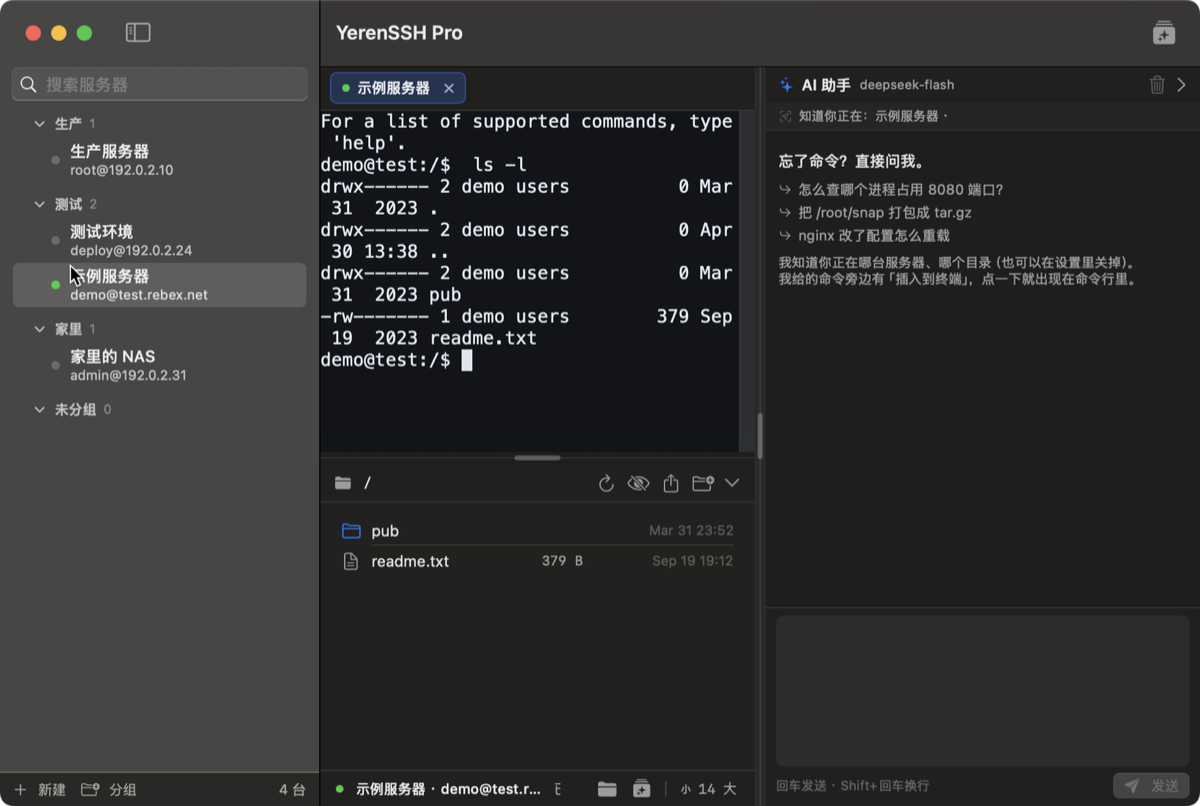The height and width of the screenshot is (806, 1200).
Task: Click the top-right new window icon
Action: [x=1163, y=33]
